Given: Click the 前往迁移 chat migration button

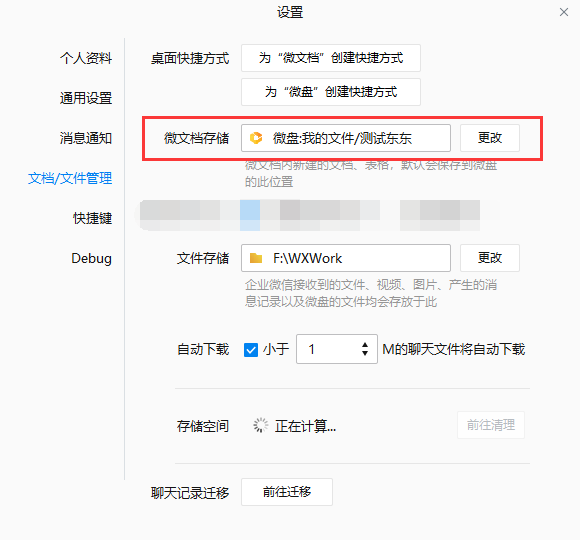Looking at the screenshot, I should tap(287, 492).
